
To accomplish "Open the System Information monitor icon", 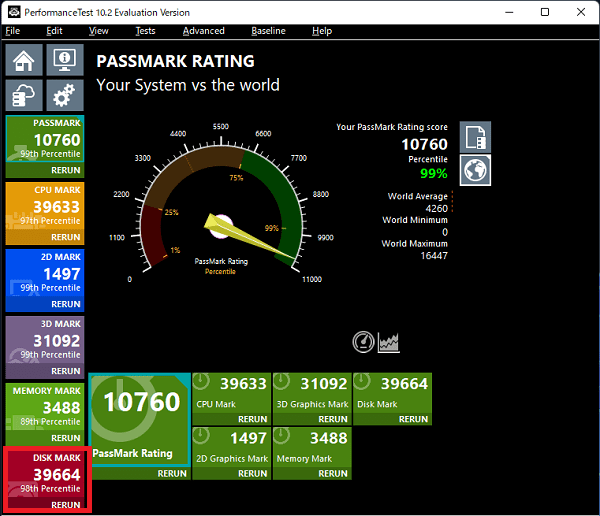I will tap(65, 60).
